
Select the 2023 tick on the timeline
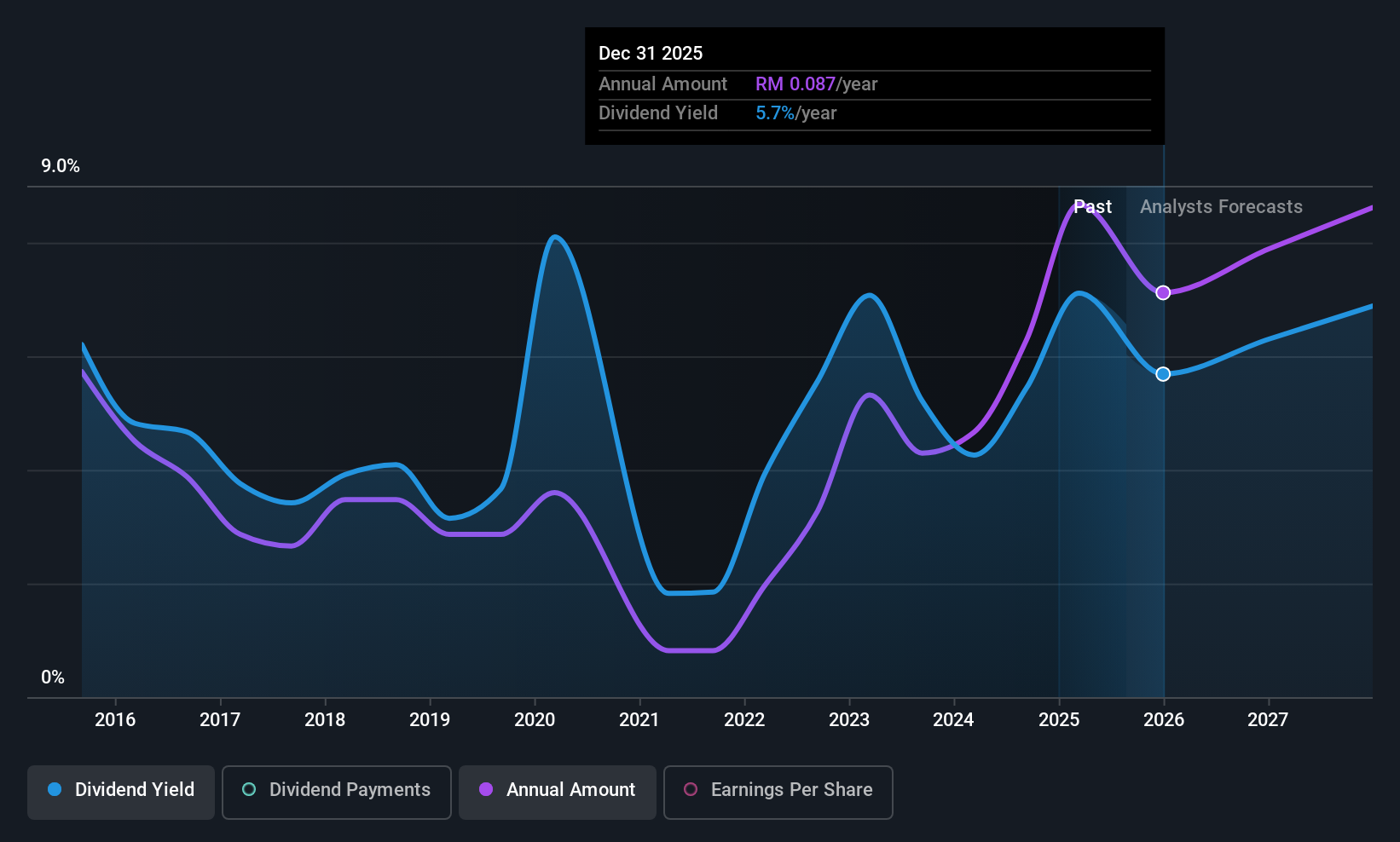click(849, 720)
